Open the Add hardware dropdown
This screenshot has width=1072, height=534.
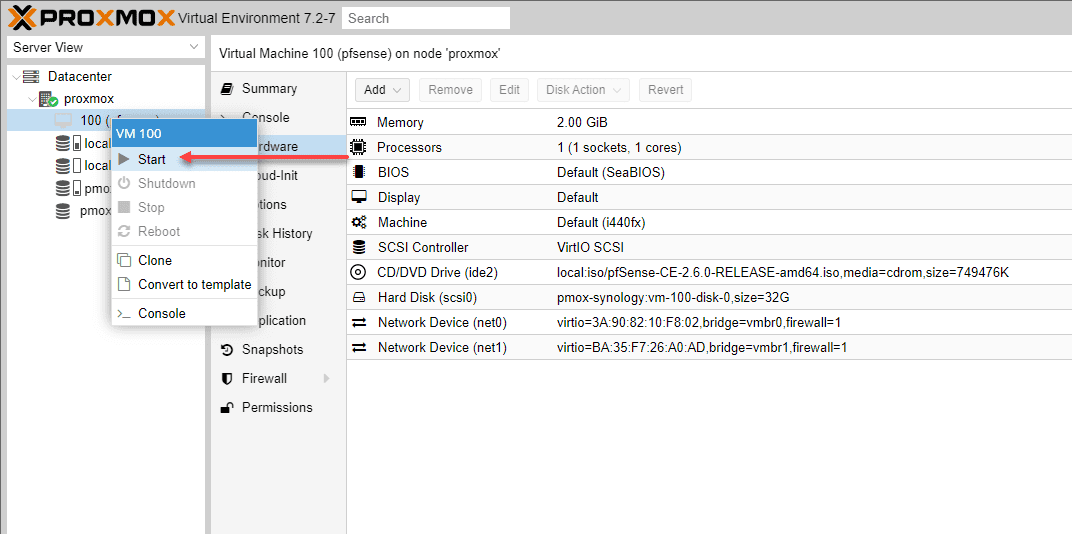(383, 90)
